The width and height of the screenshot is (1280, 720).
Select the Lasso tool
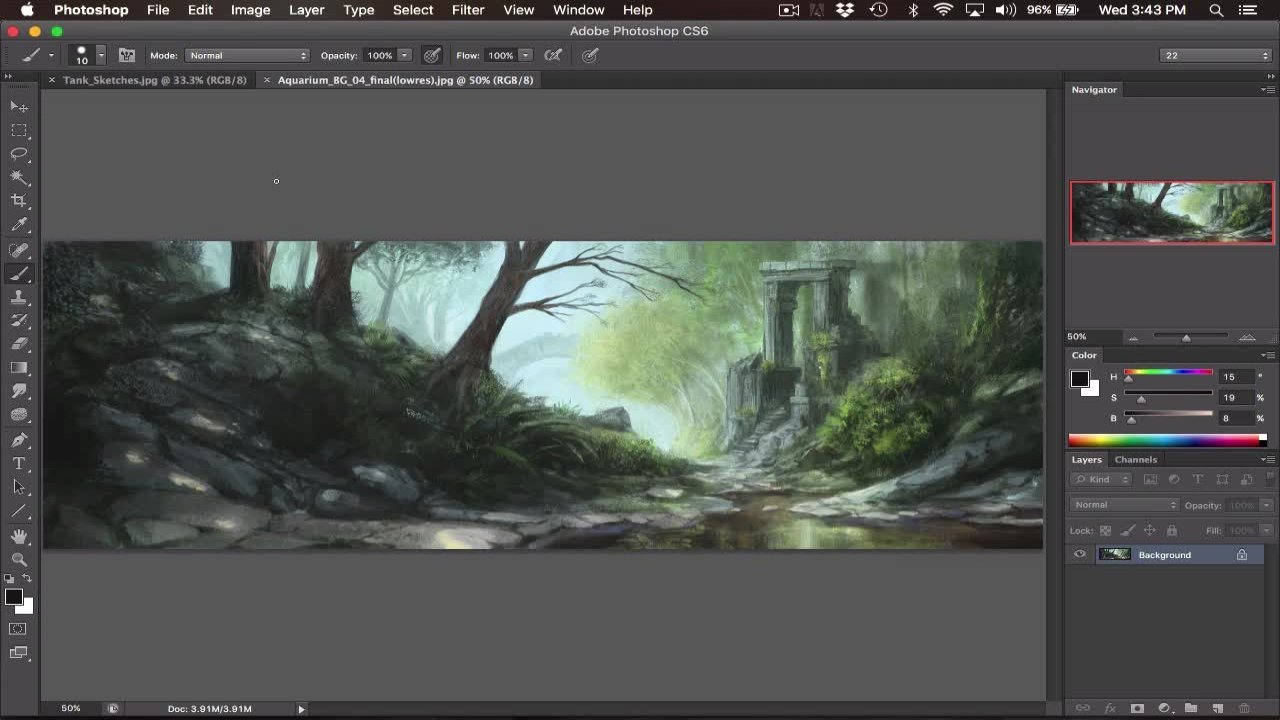pos(19,154)
